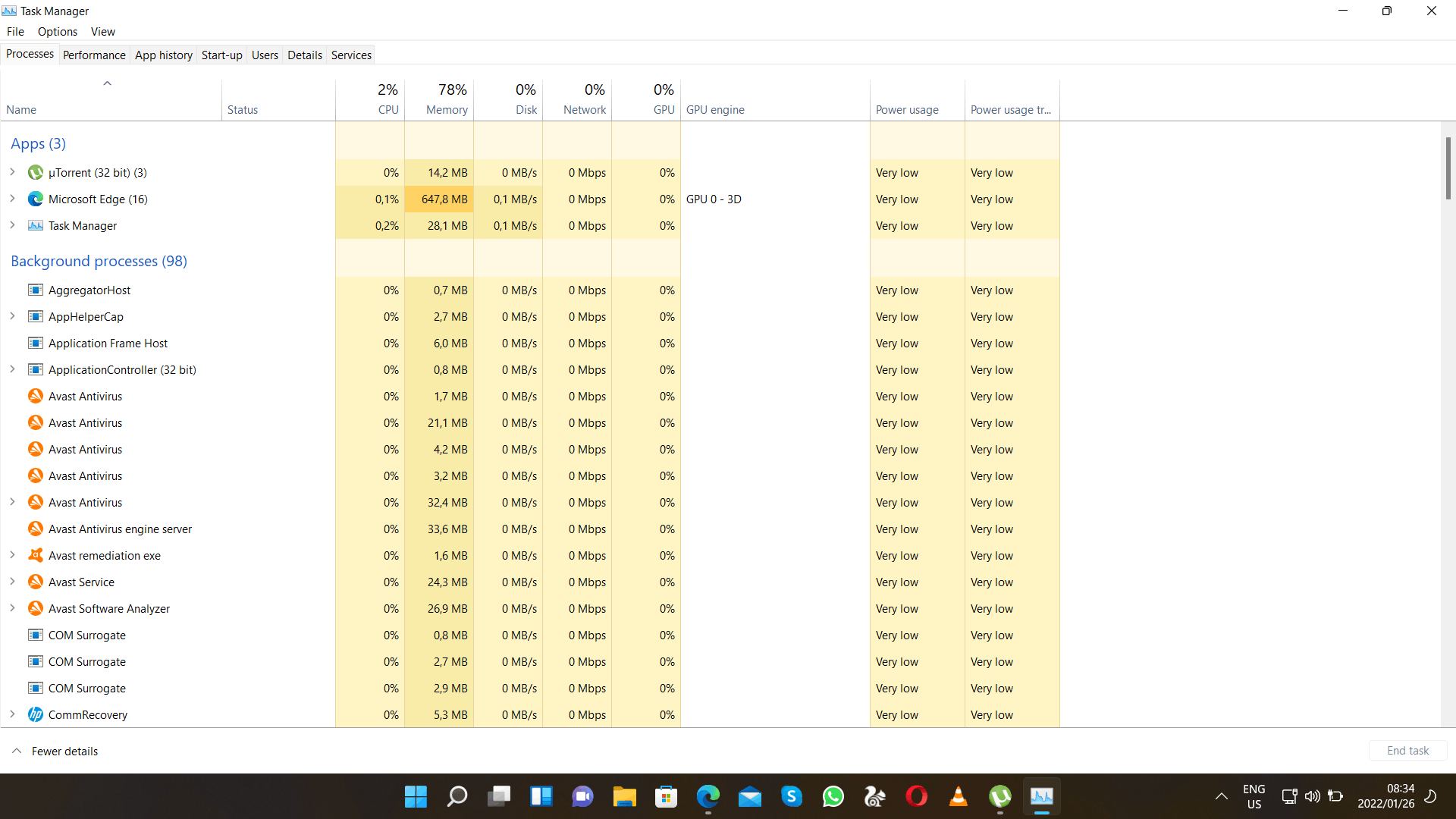
Task: Expand the Avast Service process
Action: 12,582
